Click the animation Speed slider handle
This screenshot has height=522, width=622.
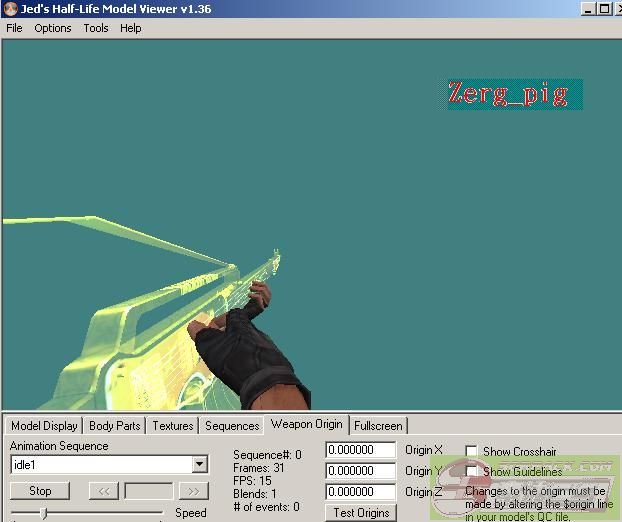[43, 513]
